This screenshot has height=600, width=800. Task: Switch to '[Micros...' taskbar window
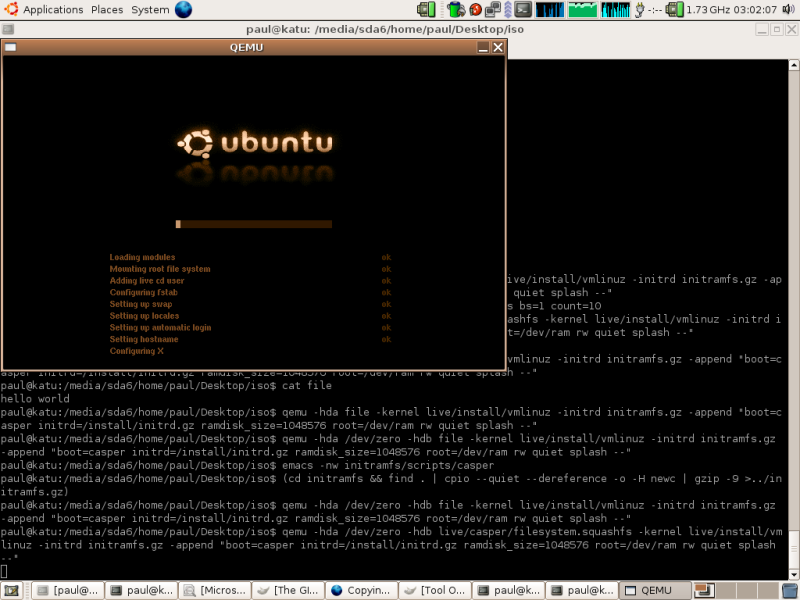tap(215, 591)
